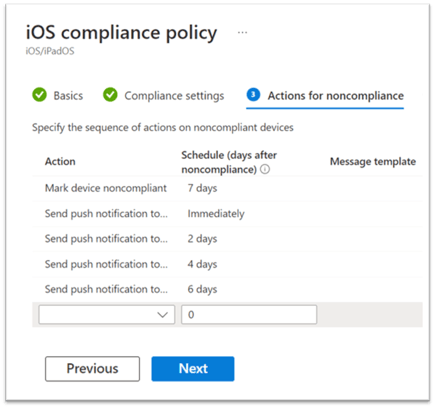This screenshot has width=435, height=408.
Task: Click the Specify the sequence of actions text
Action: click(x=163, y=128)
